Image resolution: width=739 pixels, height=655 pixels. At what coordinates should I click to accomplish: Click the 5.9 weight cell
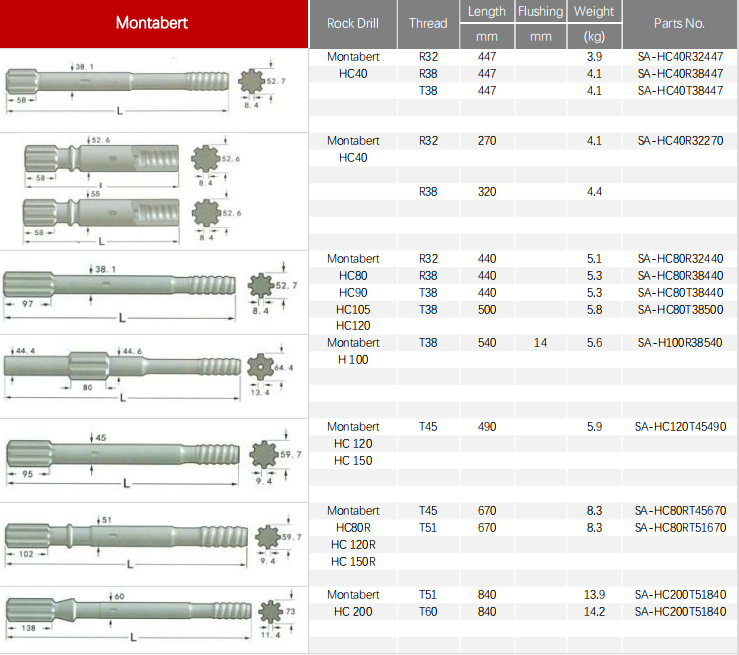coord(594,427)
